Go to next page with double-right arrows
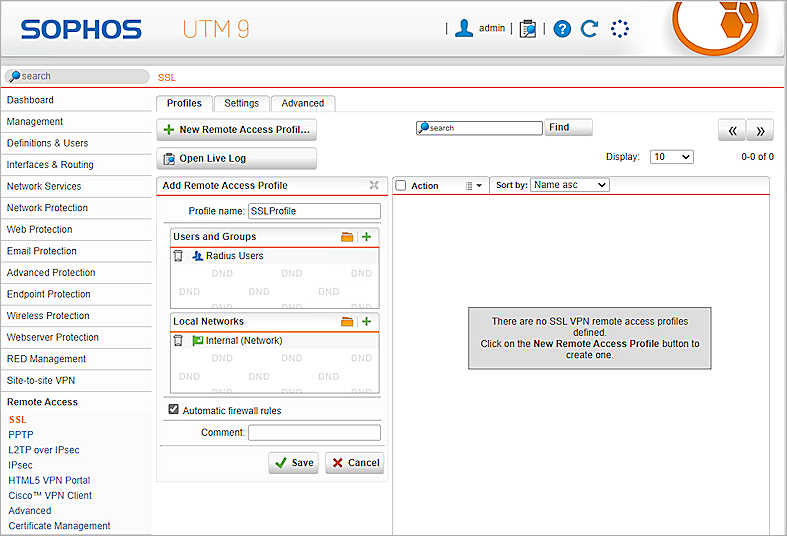 760,130
